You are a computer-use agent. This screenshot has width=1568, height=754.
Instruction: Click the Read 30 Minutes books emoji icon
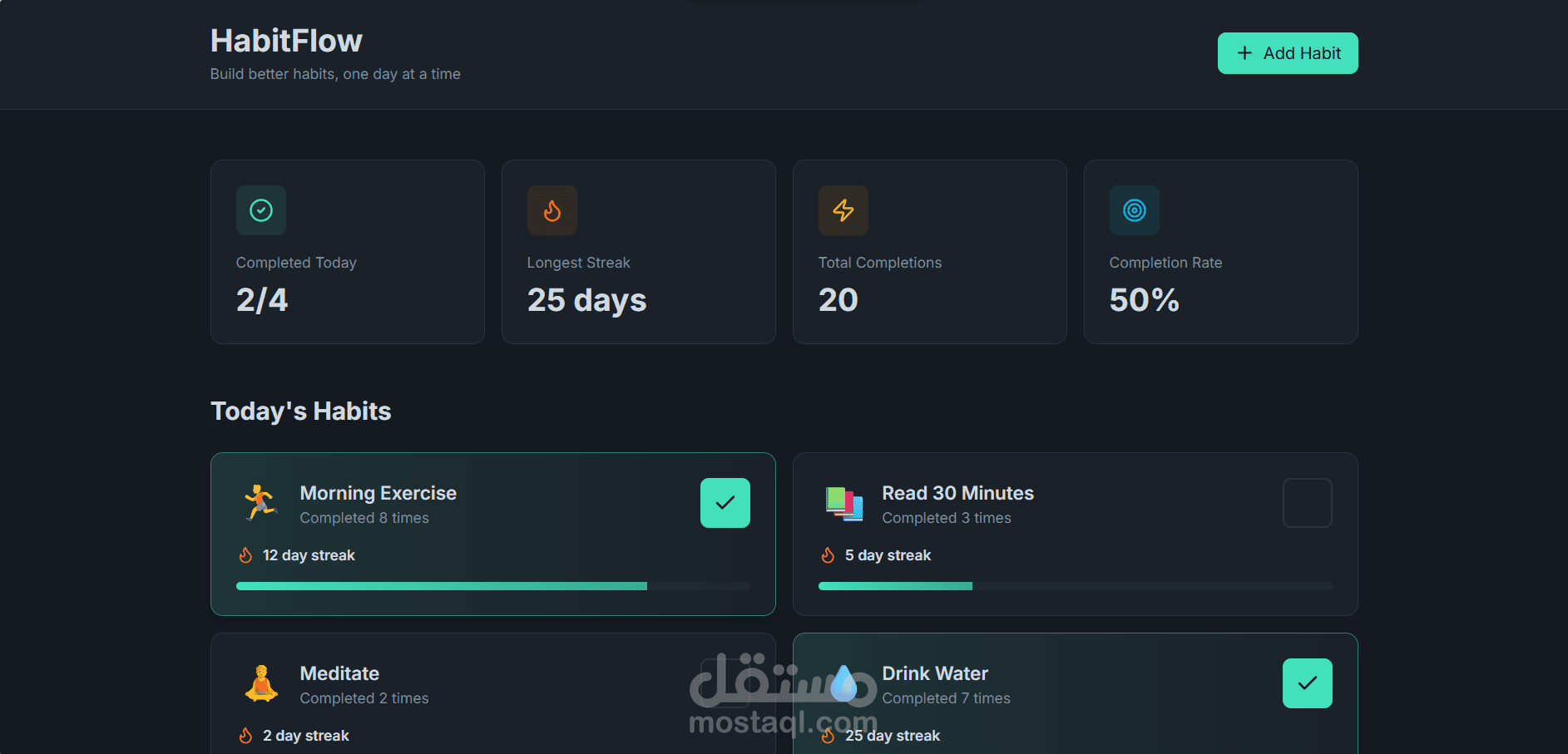[843, 502]
